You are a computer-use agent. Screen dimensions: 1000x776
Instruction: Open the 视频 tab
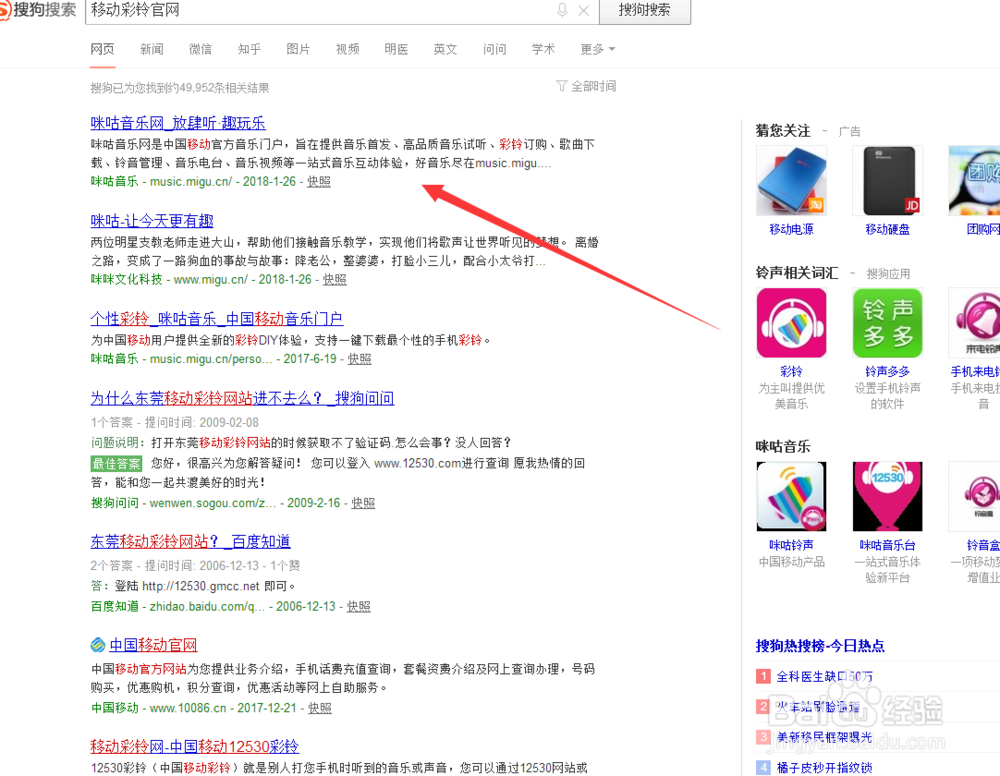(348, 49)
